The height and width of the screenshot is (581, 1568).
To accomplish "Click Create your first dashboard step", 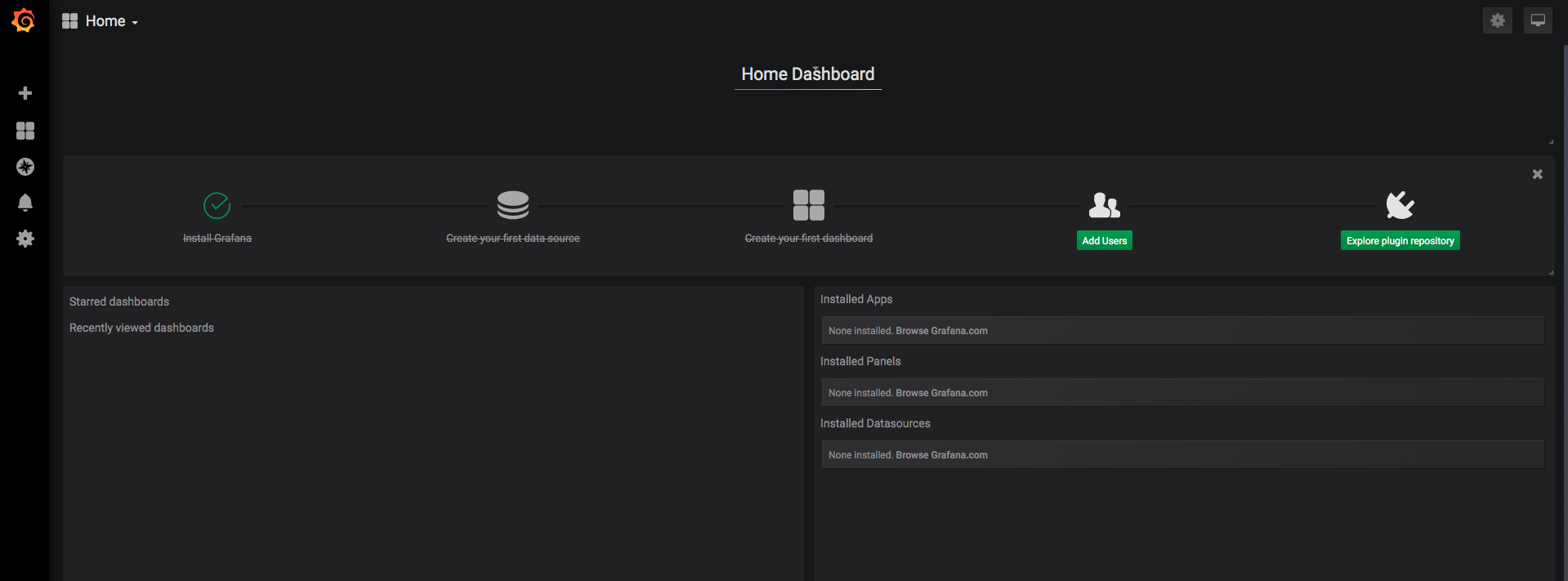I will click(808, 238).
